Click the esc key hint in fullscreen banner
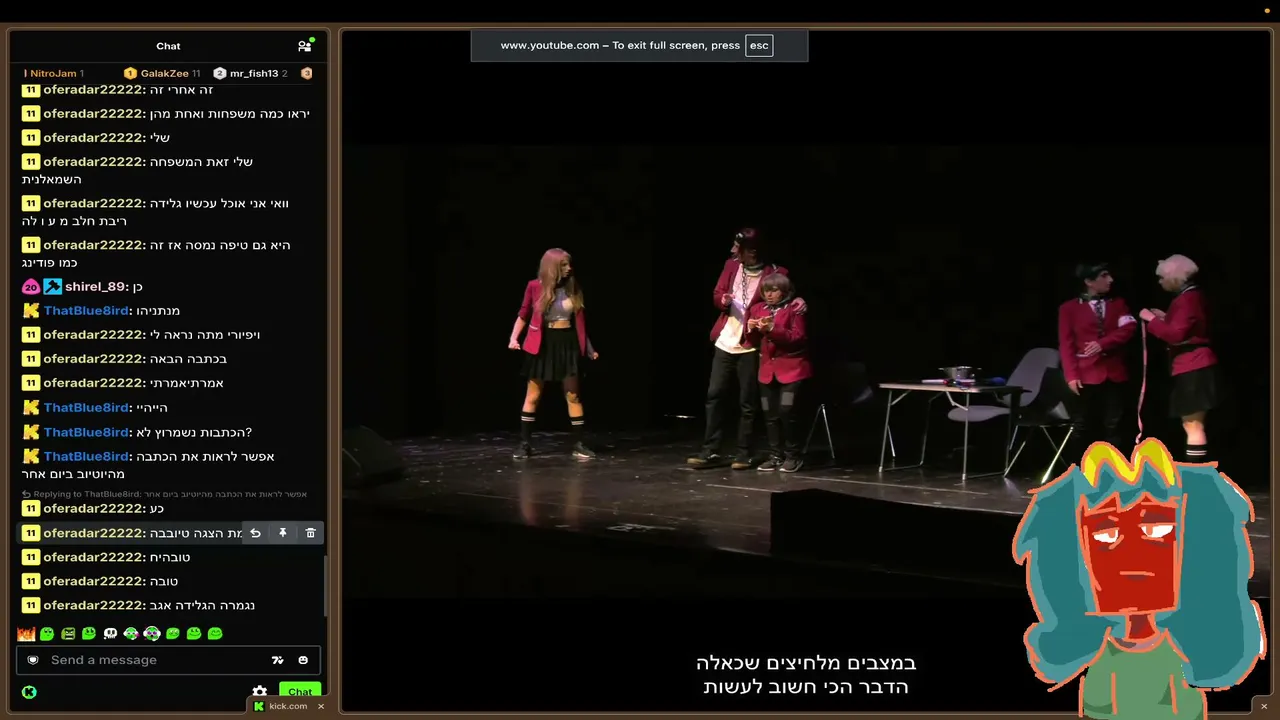1280x720 pixels. (759, 45)
